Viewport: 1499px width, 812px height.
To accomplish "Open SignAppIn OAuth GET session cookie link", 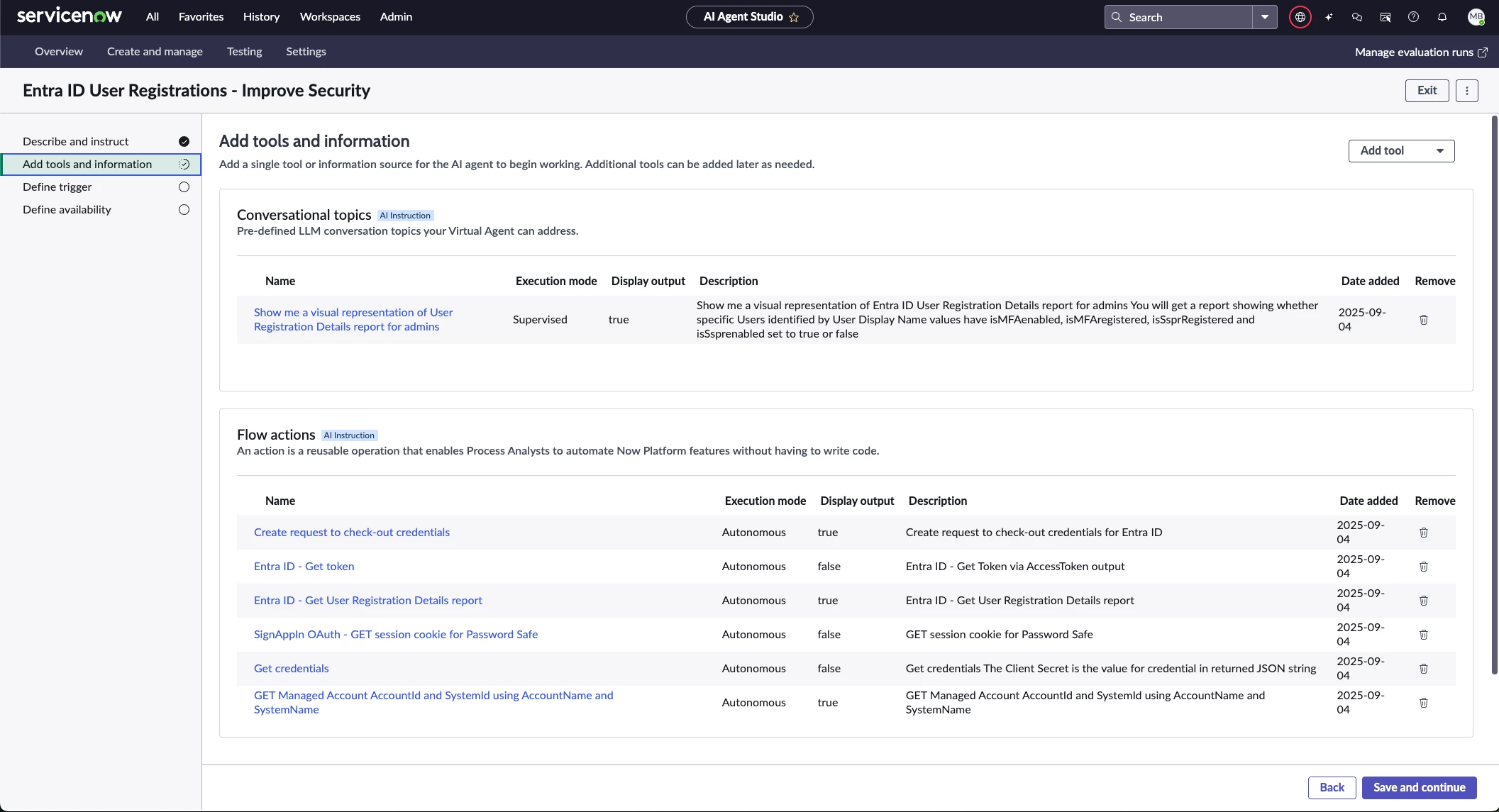I will pyautogui.click(x=396, y=635).
